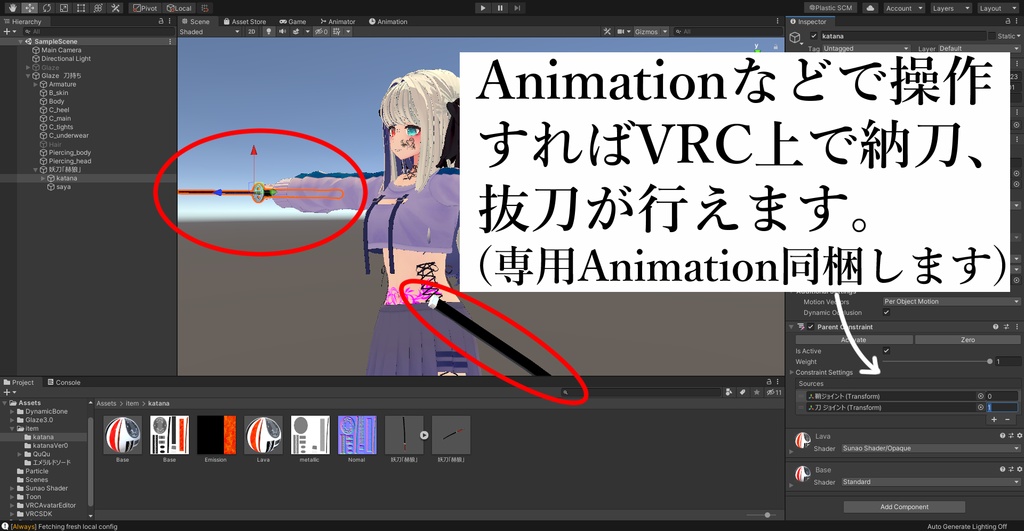Expand katana object in Hierarchy
Viewport: 1024px width, 531px height.
click(x=43, y=178)
